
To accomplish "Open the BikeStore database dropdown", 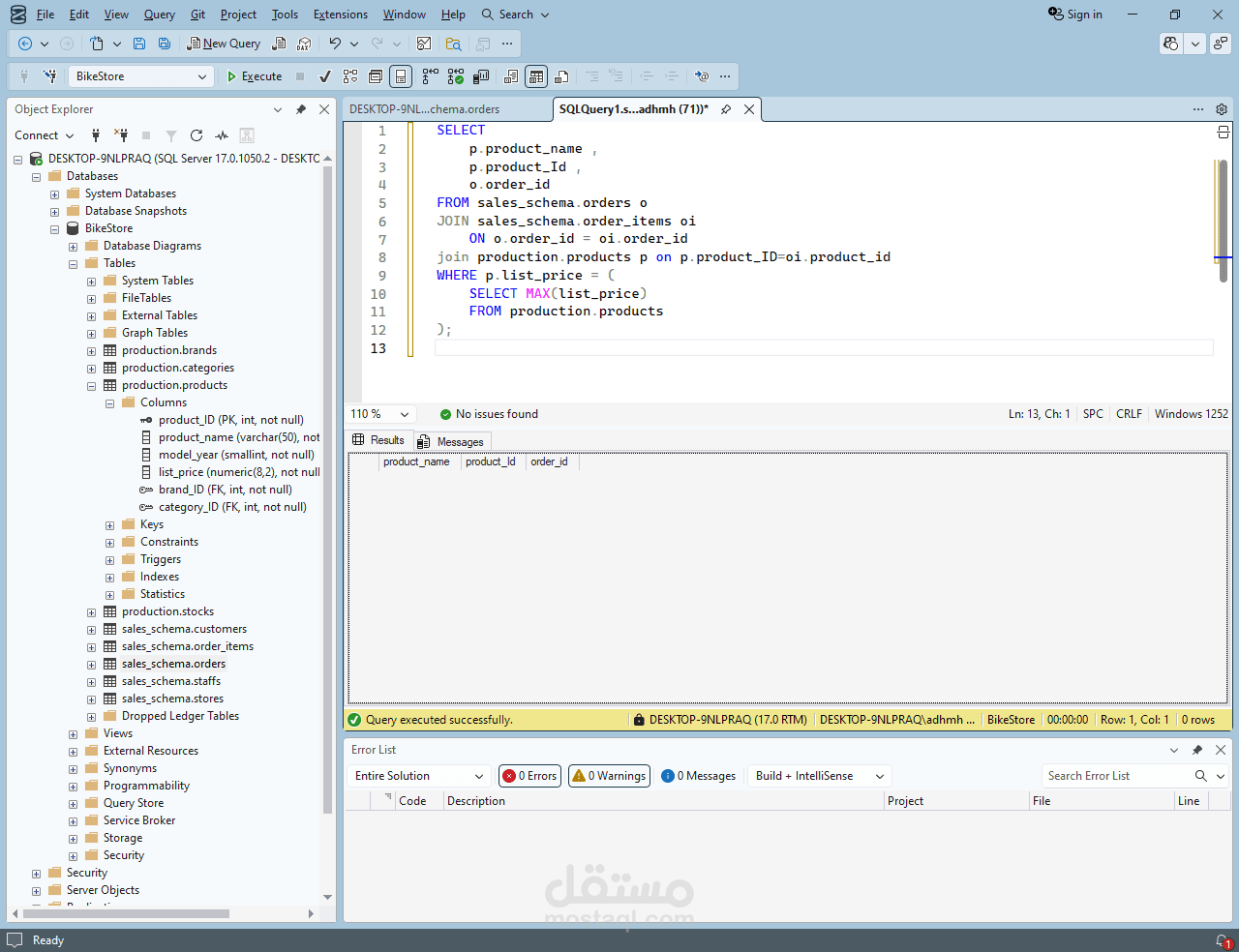I will tap(203, 75).
